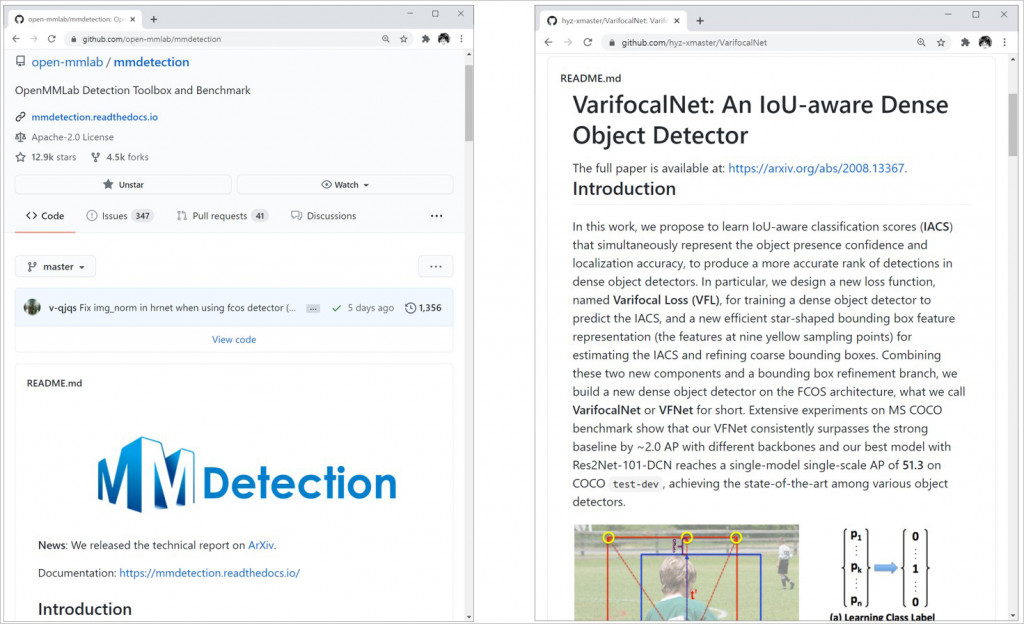1024x624 pixels.
Task: Open mmdetection repository name link
Action: 152,62
